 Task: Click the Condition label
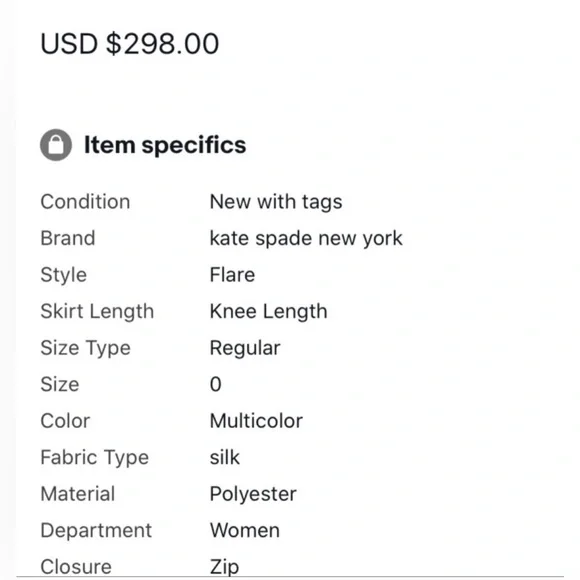85,202
